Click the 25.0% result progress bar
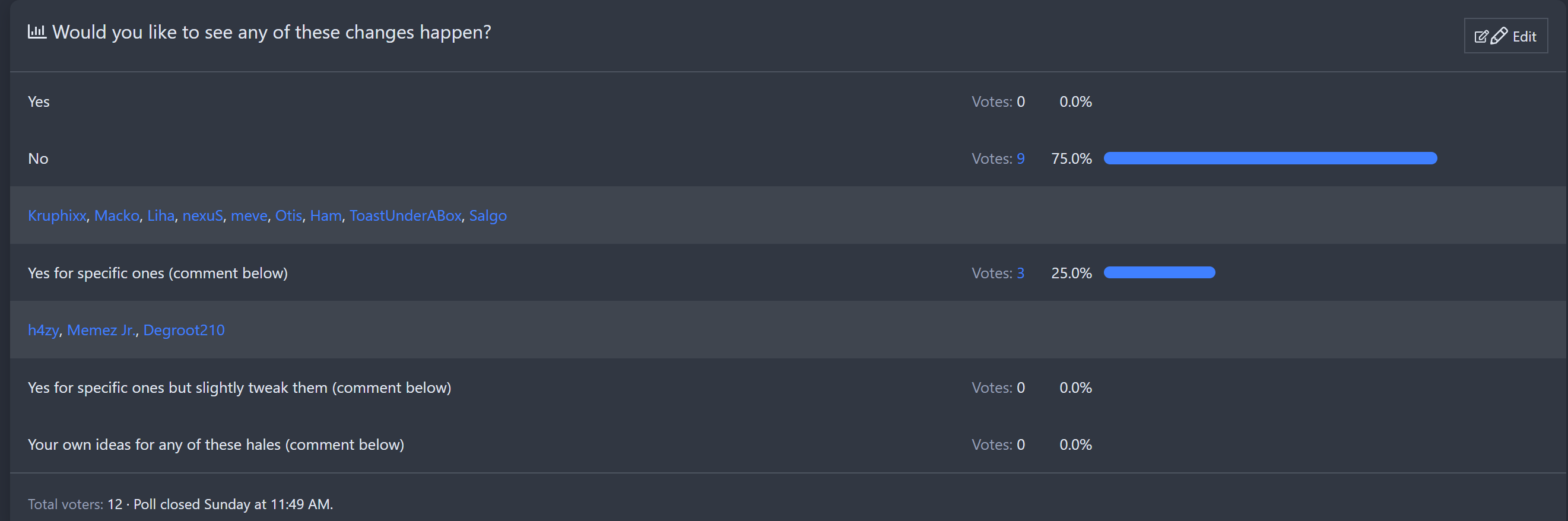 click(1159, 273)
